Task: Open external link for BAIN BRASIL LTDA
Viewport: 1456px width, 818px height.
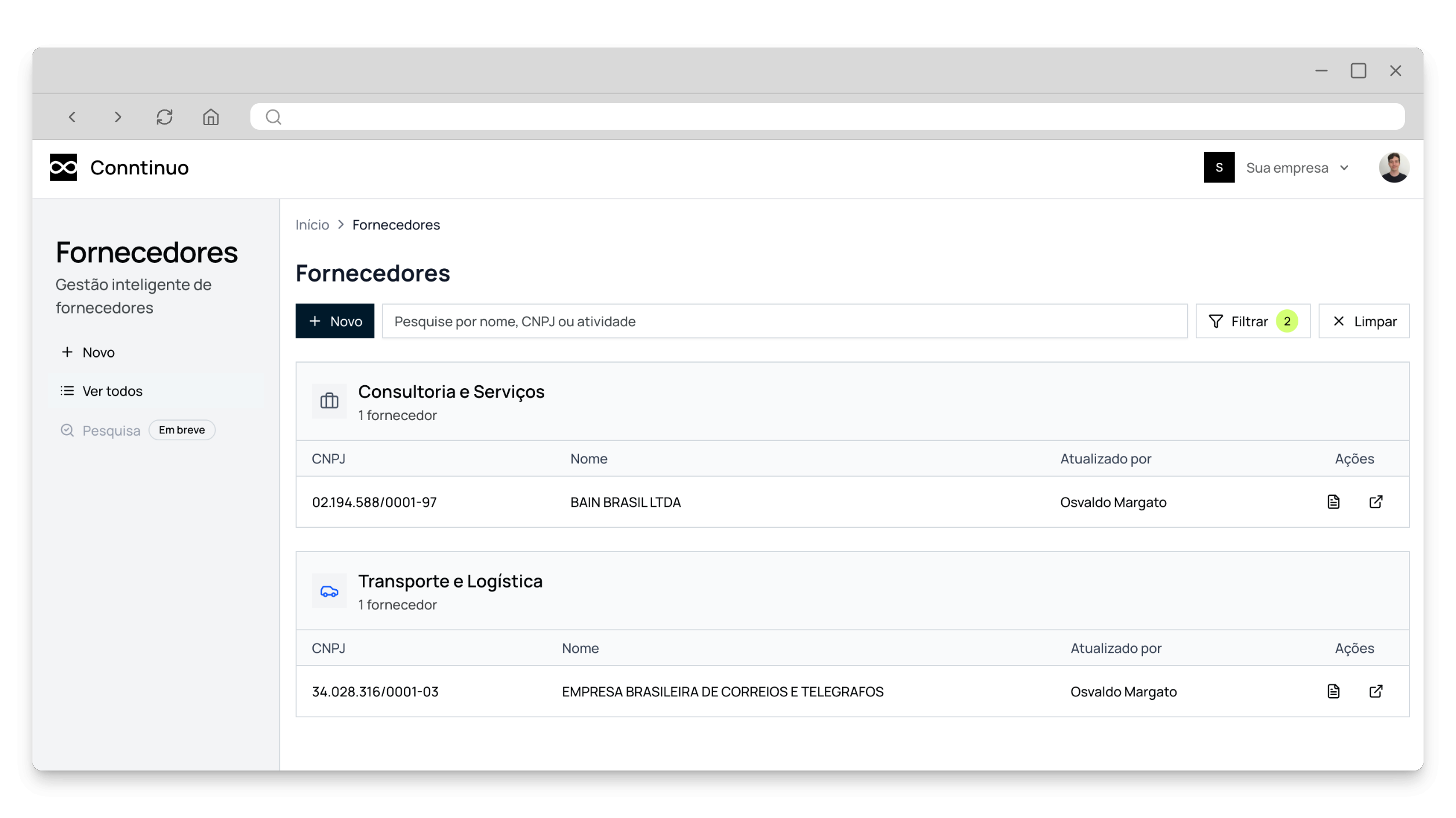Action: (x=1375, y=502)
